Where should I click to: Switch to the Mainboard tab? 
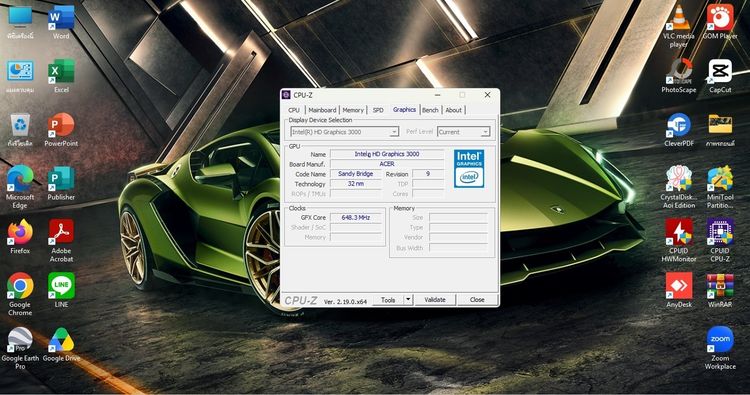tap(322, 110)
